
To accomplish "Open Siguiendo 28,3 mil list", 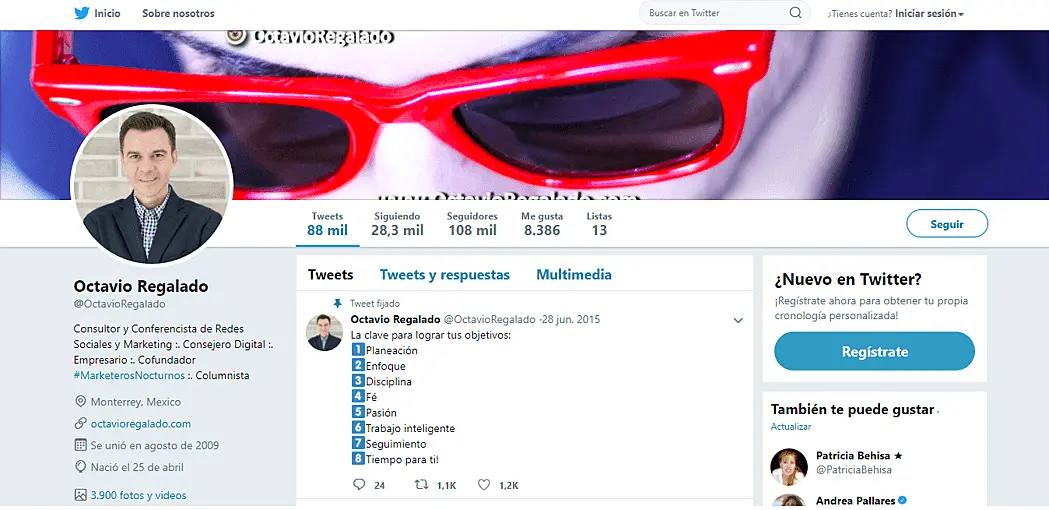I will coord(397,224).
